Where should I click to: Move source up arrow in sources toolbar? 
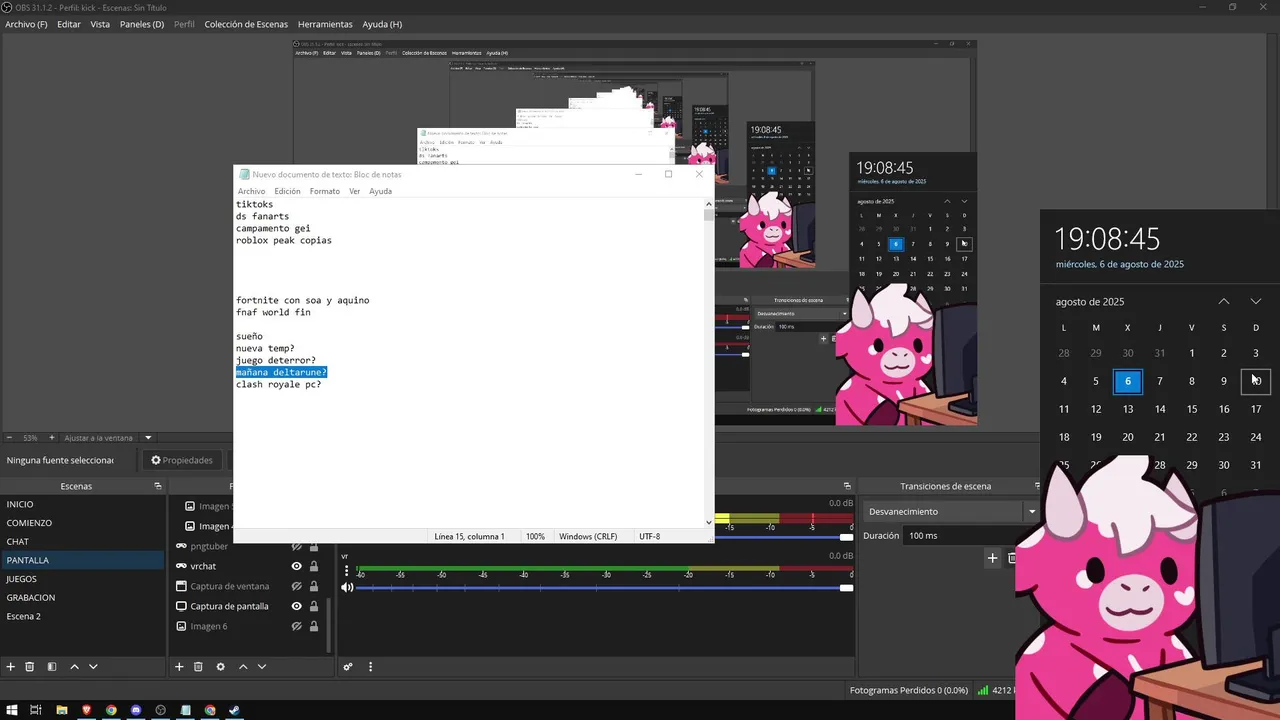pos(243,667)
